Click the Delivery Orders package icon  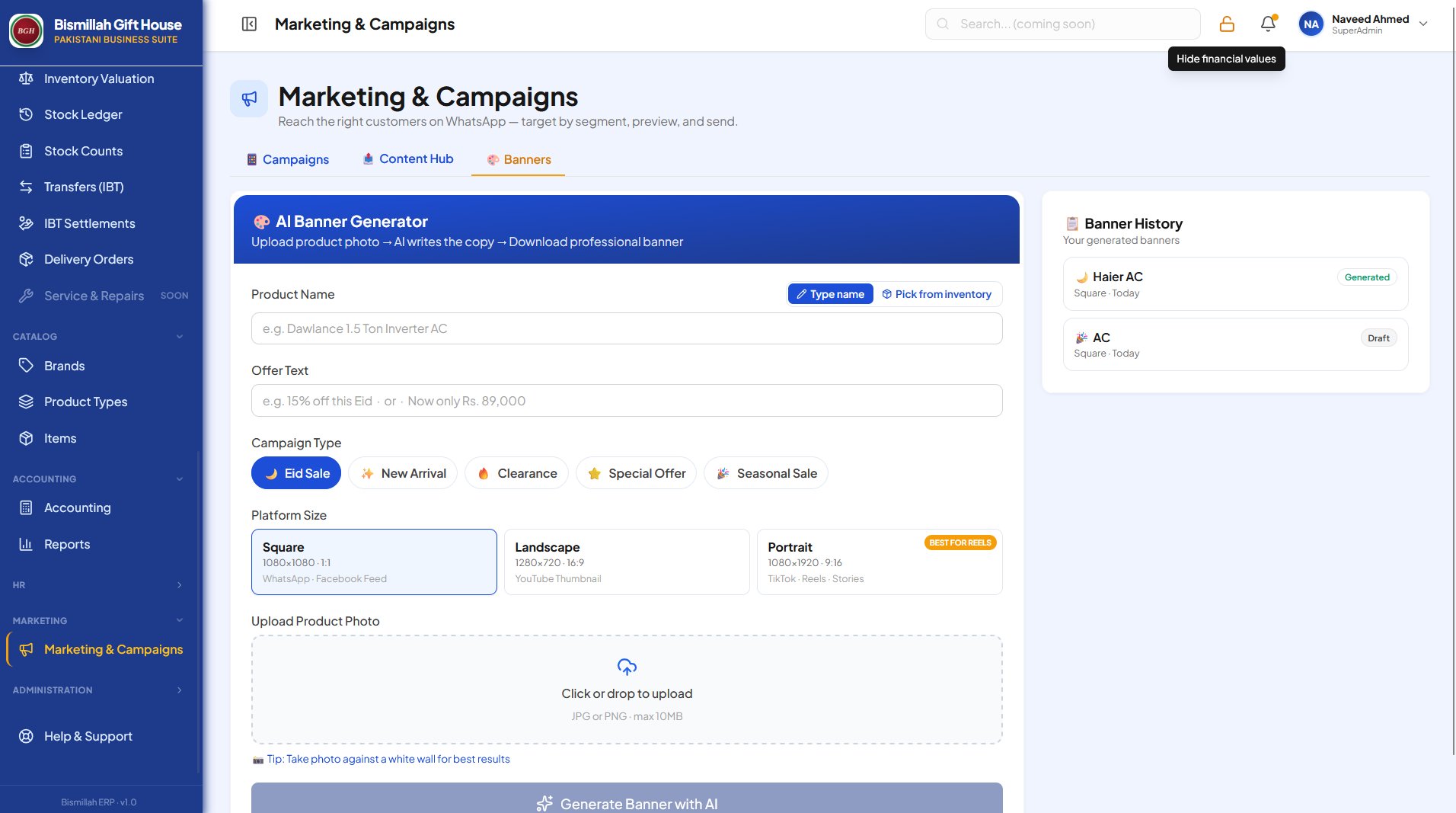tap(26, 259)
